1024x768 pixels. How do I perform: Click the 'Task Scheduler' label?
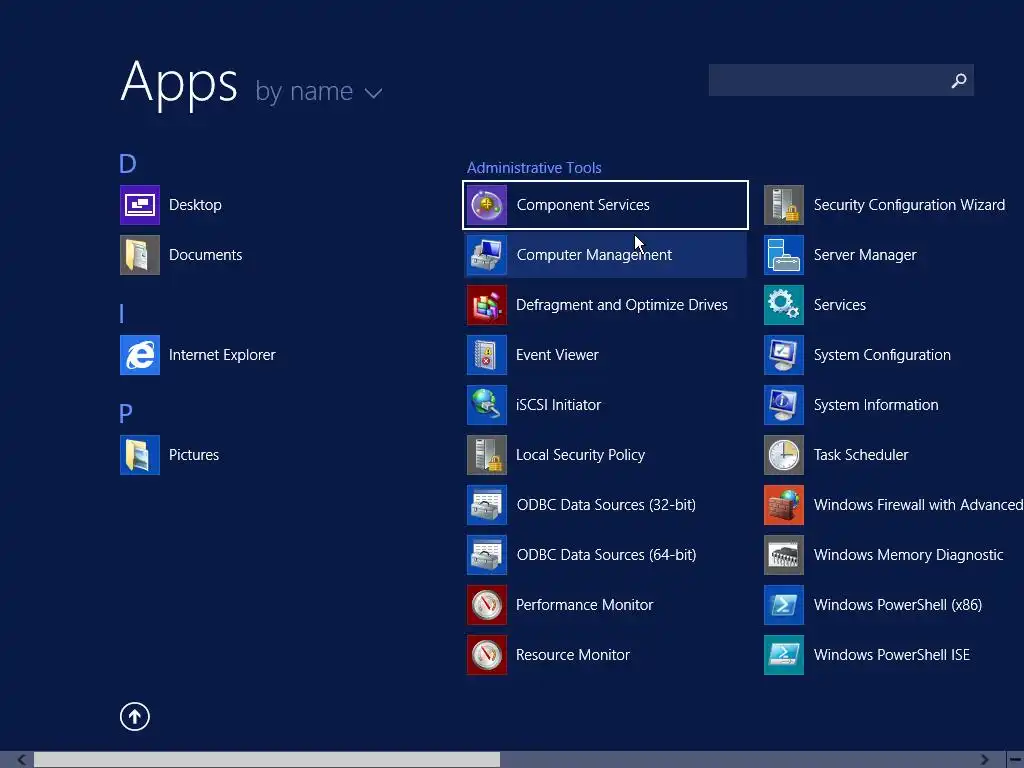point(861,455)
